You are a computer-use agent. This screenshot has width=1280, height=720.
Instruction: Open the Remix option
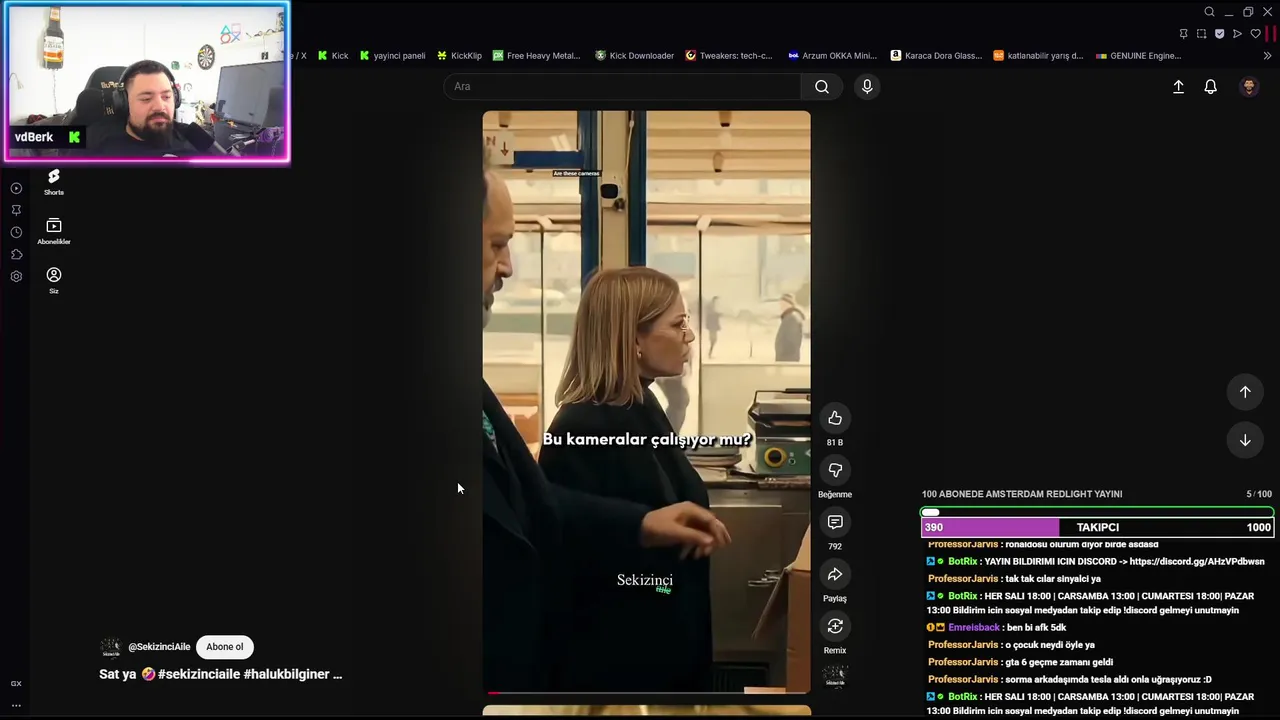(835, 626)
